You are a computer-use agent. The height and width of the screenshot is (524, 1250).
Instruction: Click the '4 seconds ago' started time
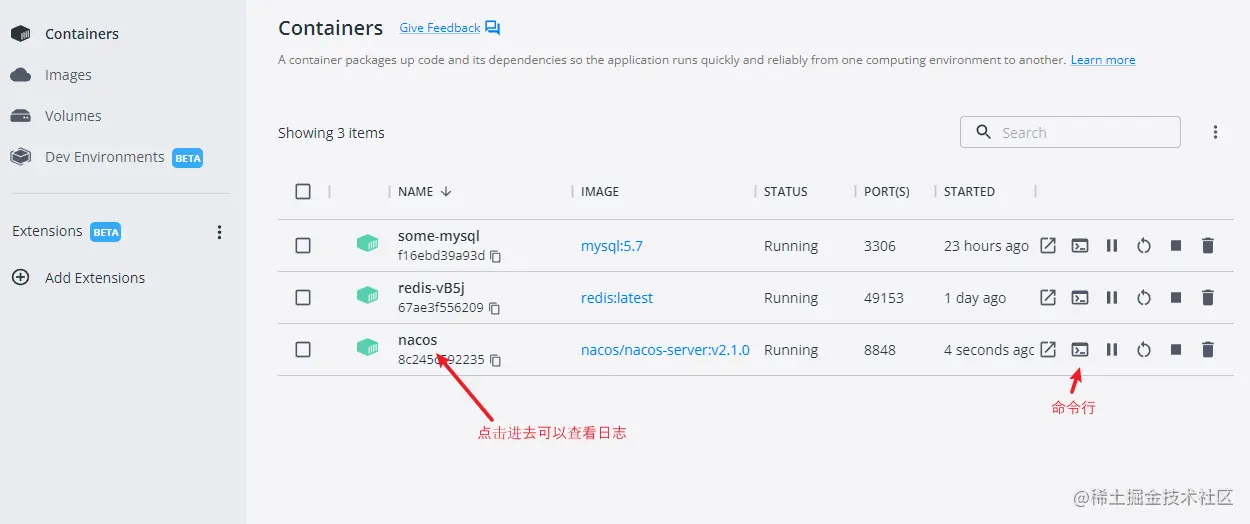[989, 350]
